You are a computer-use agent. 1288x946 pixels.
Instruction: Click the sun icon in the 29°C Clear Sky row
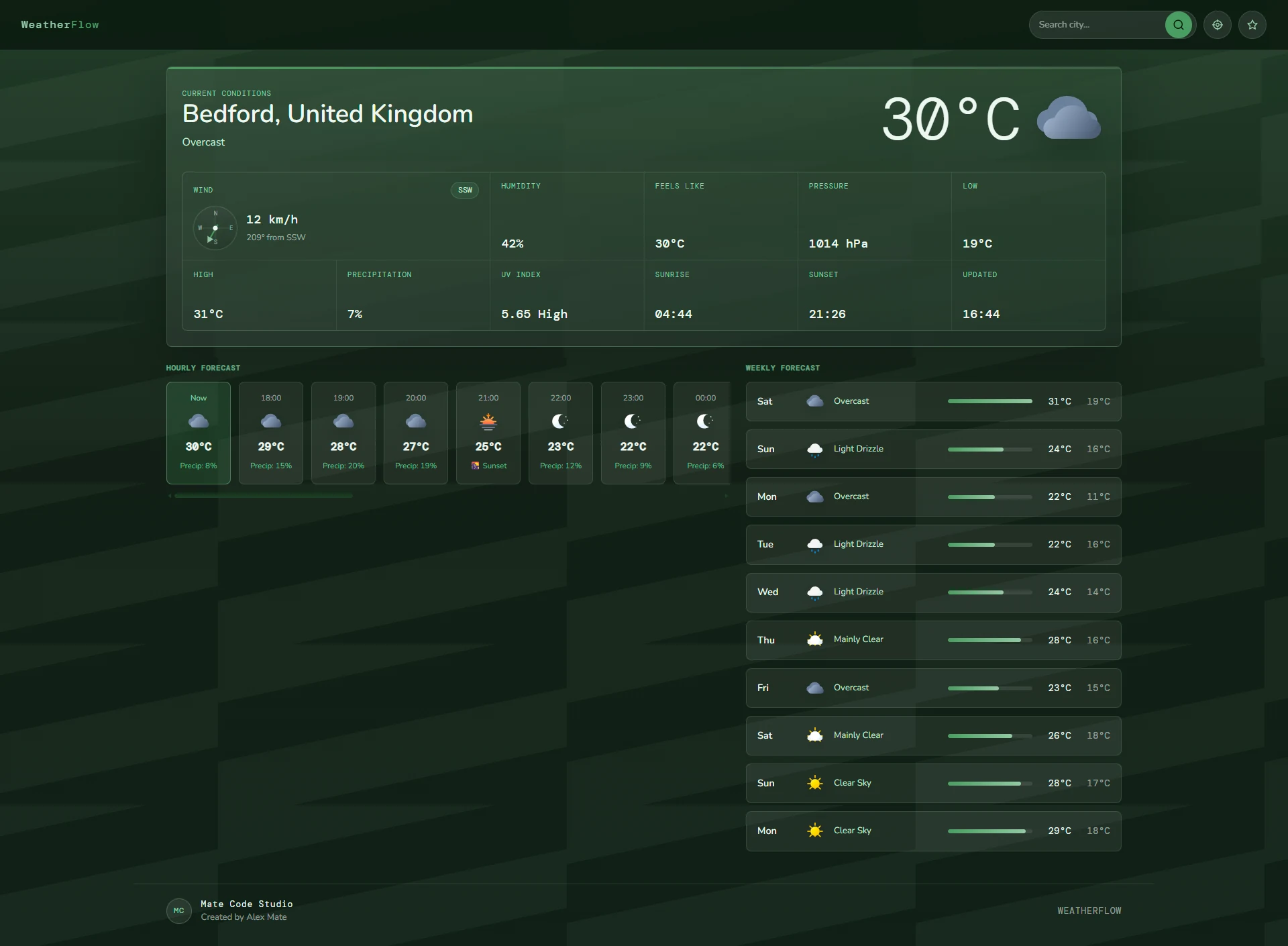pos(815,831)
